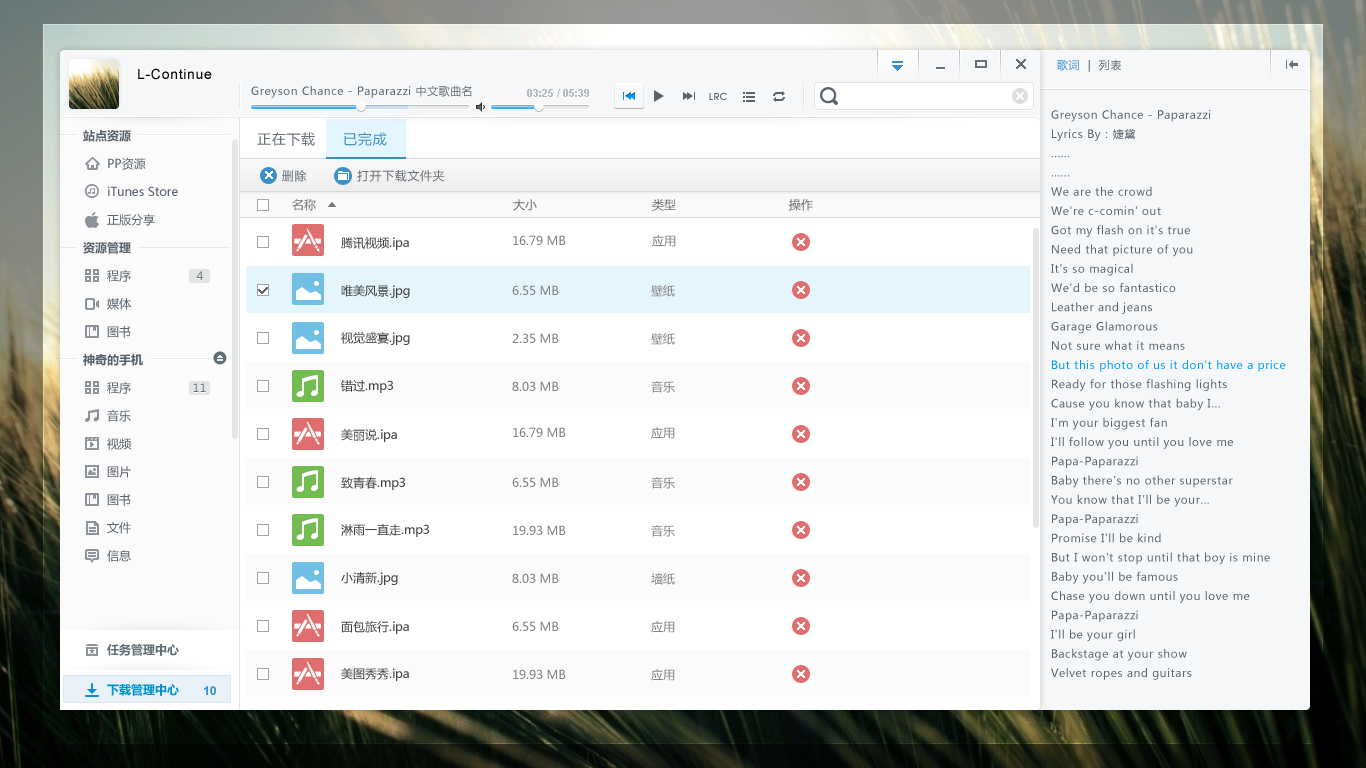
Task: Skip to the next track
Action: point(689,96)
